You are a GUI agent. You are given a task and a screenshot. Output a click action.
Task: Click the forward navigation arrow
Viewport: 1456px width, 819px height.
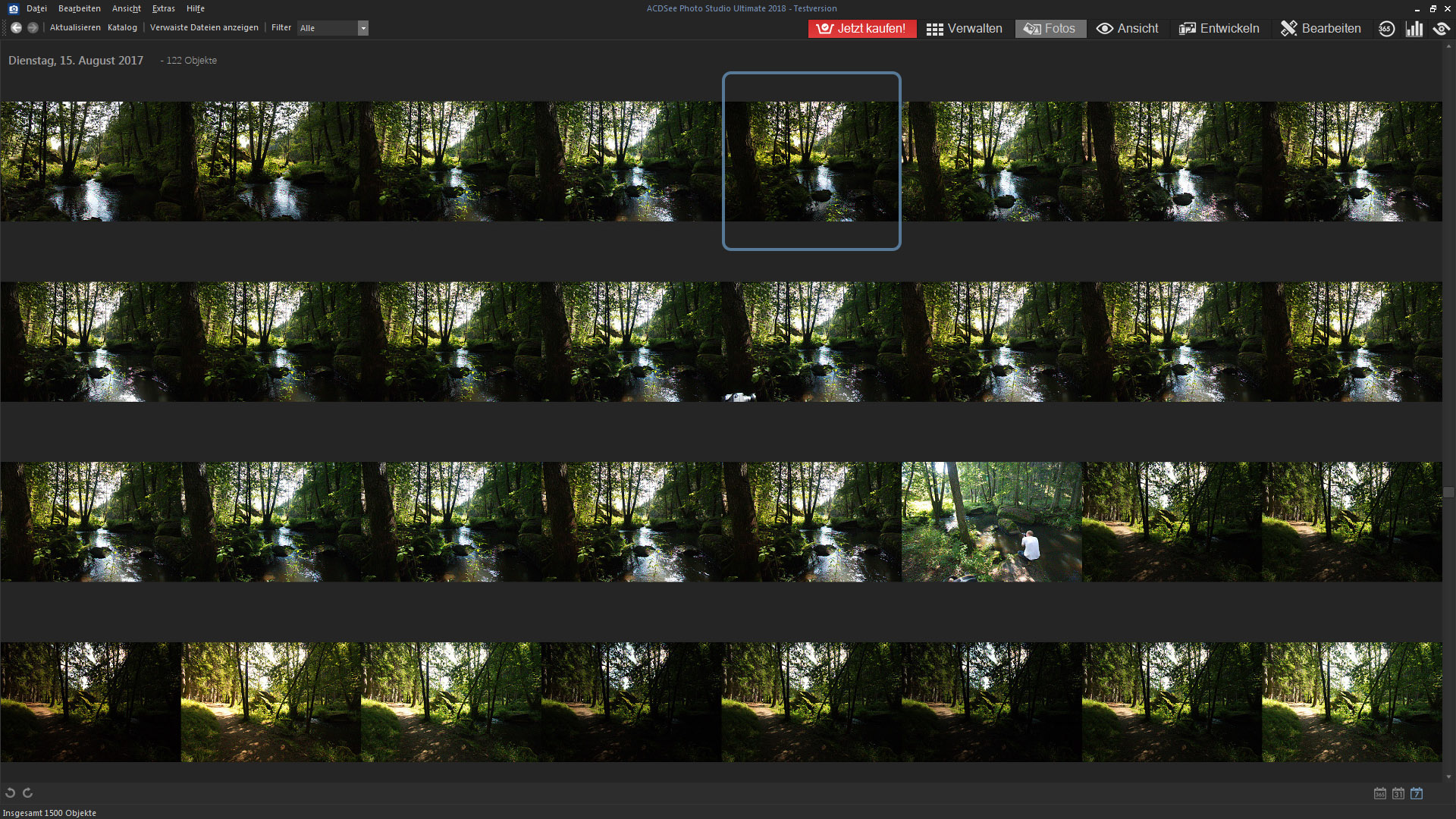33,28
